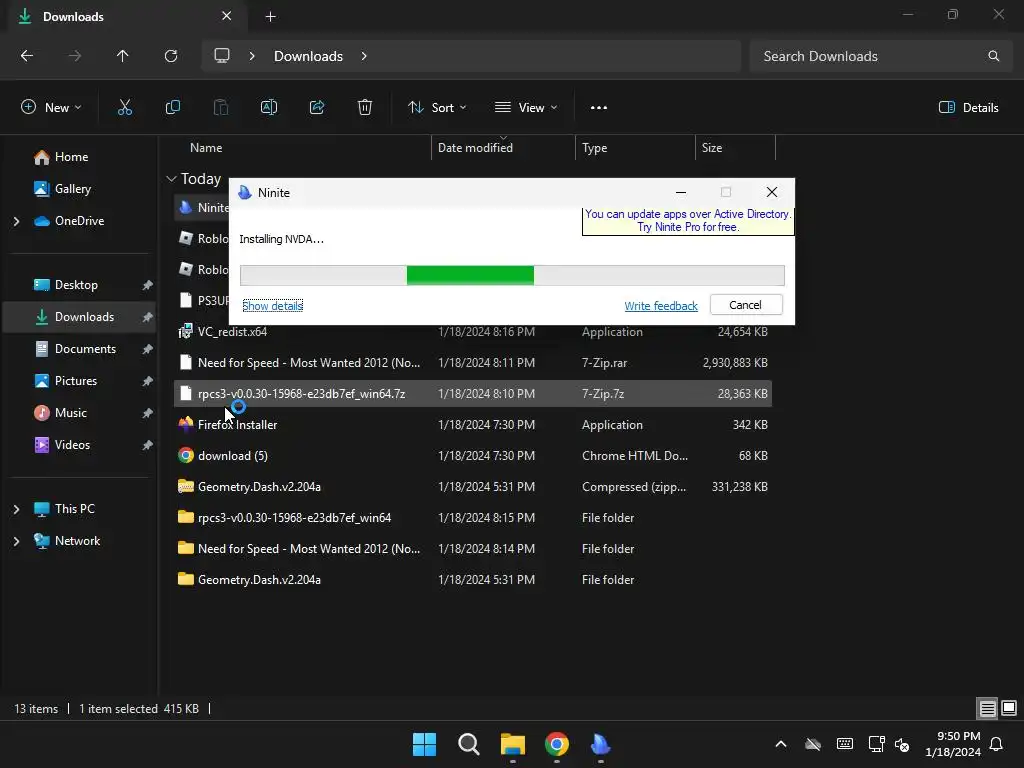
Task: Show hidden tray icons chevron
Action: [x=781, y=744]
